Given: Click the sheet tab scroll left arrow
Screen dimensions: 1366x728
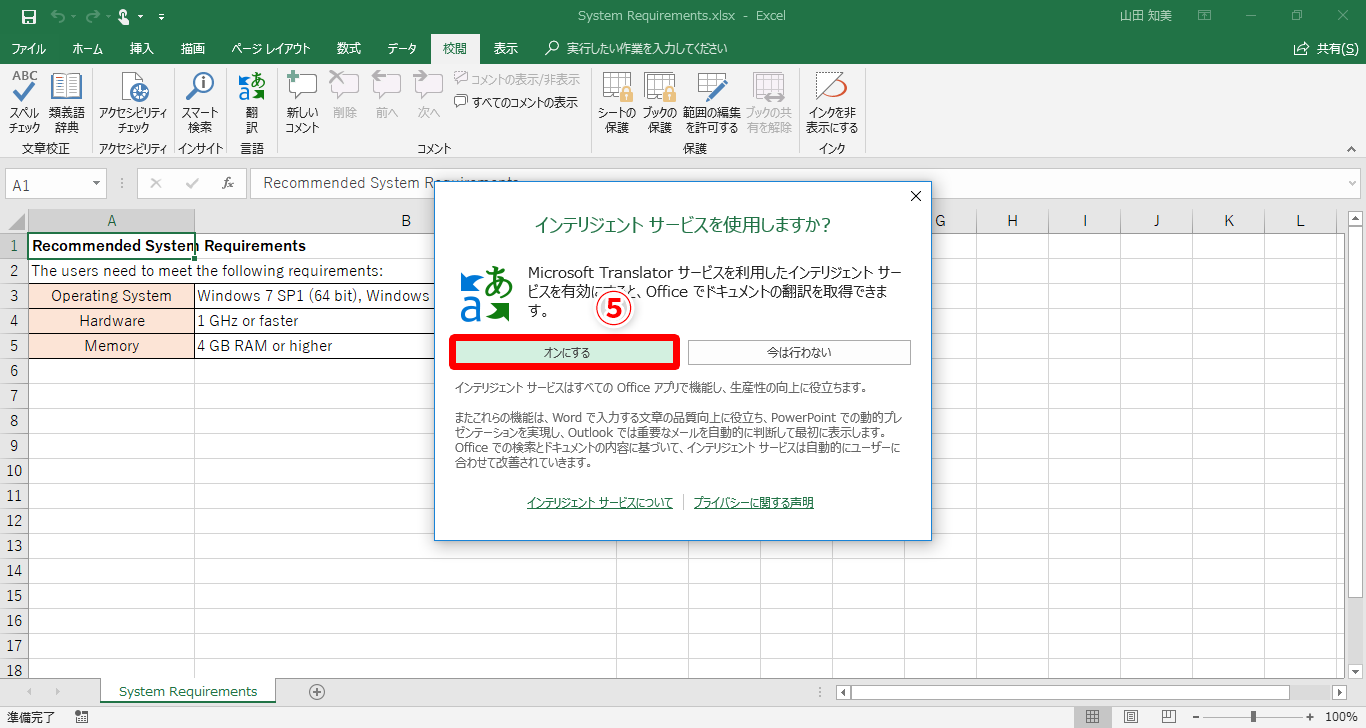Looking at the screenshot, I should [29, 692].
